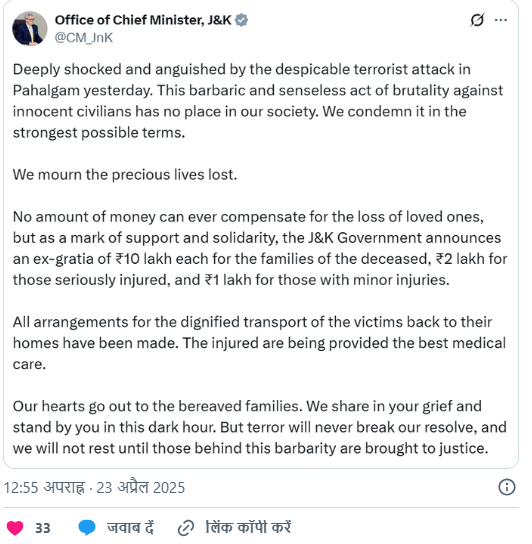Open the @CM_JnK handle link

[x=84, y=37]
